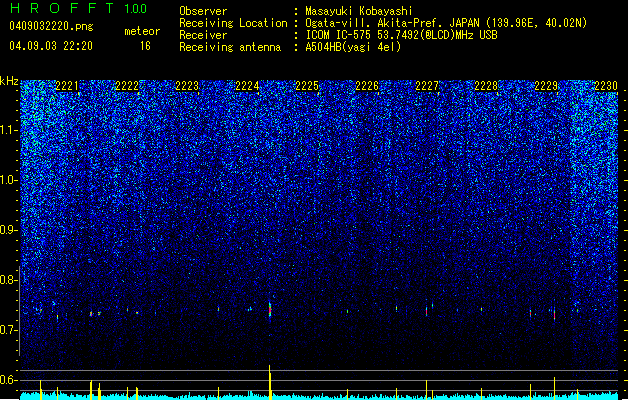Click the ICOM IC-575 receiver line
629x400 pixels.
pos(401,35)
